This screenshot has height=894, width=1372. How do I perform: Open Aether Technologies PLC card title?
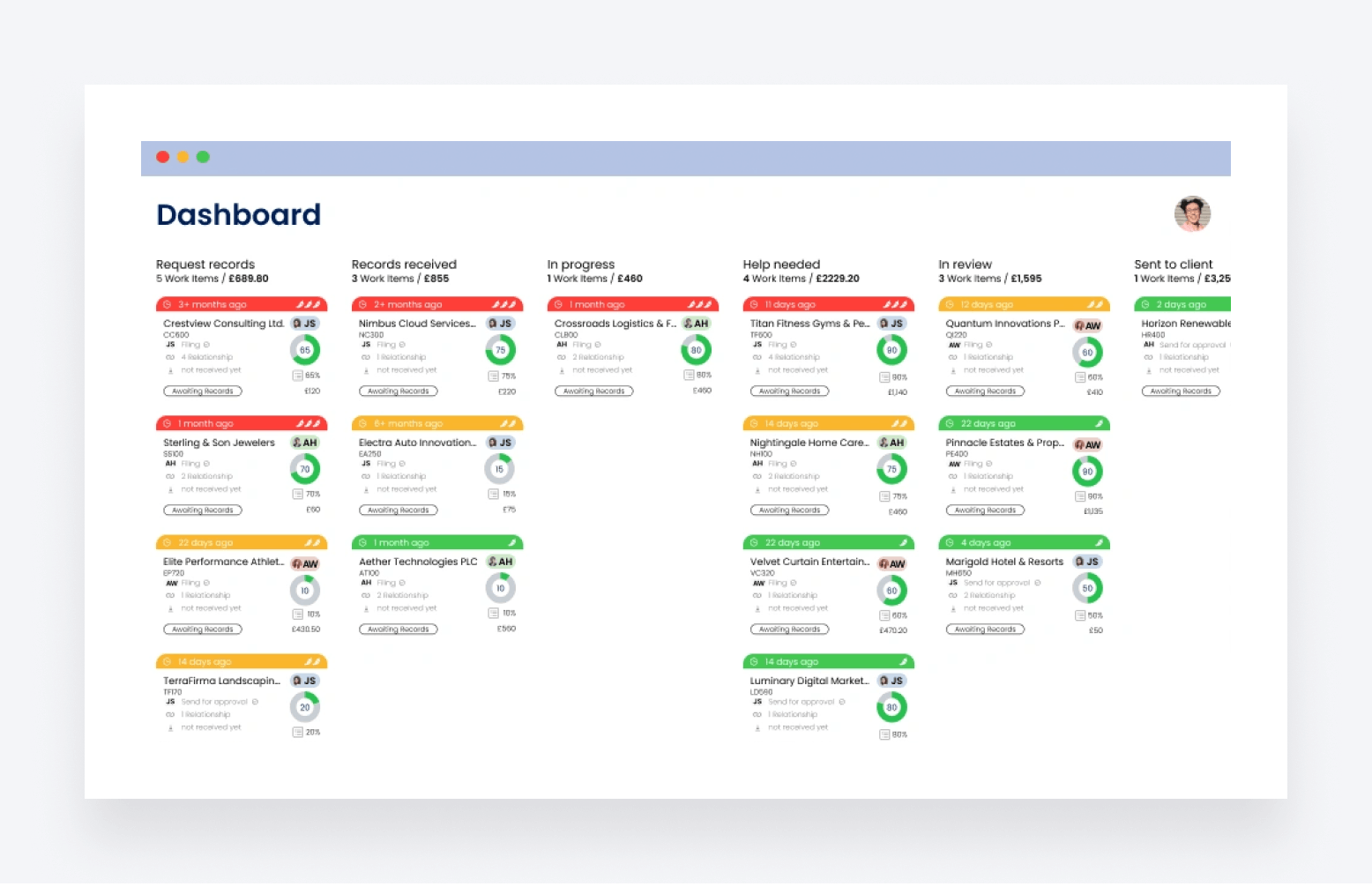point(418,562)
